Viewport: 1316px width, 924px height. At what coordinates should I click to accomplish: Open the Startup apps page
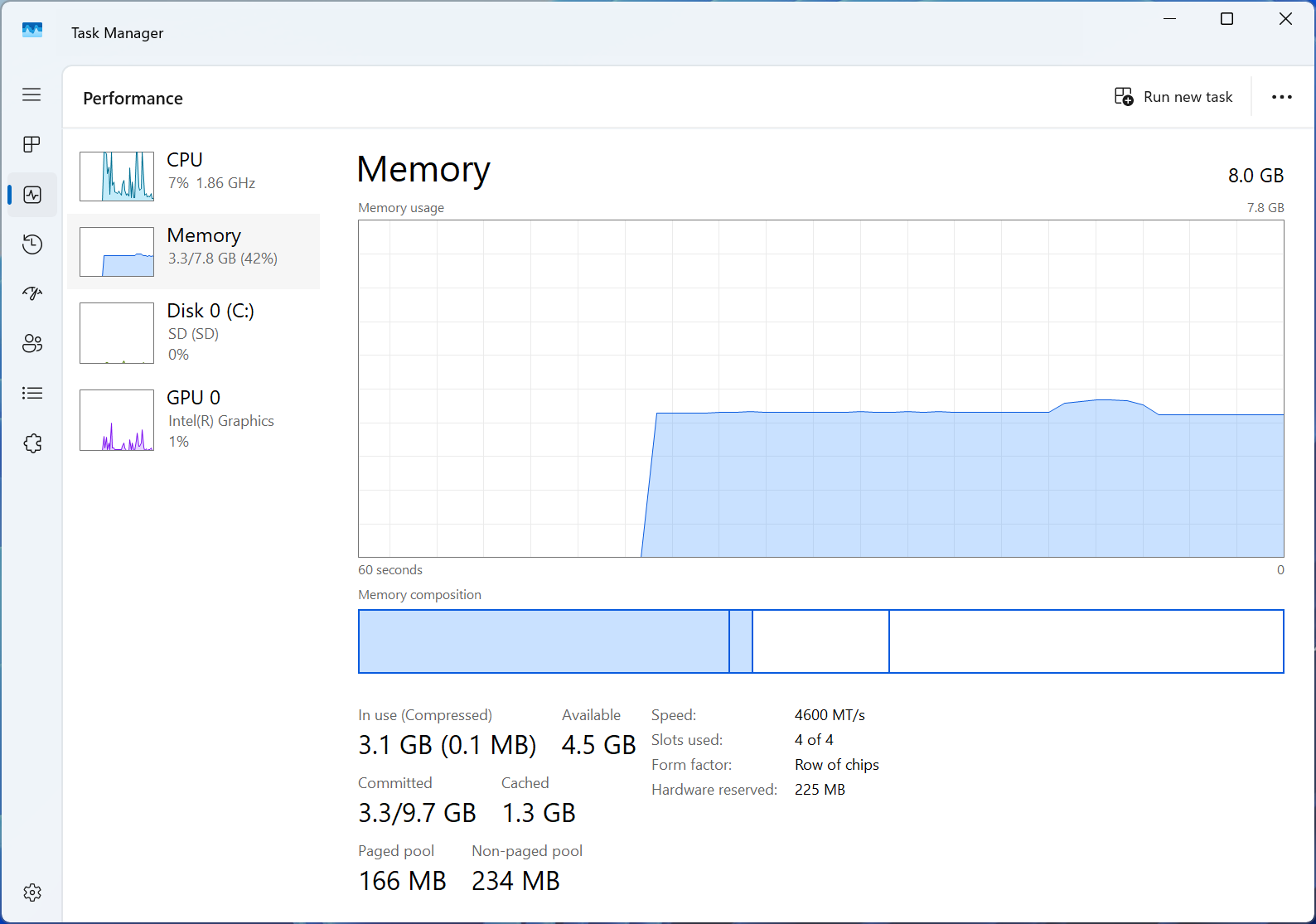coord(31,293)
